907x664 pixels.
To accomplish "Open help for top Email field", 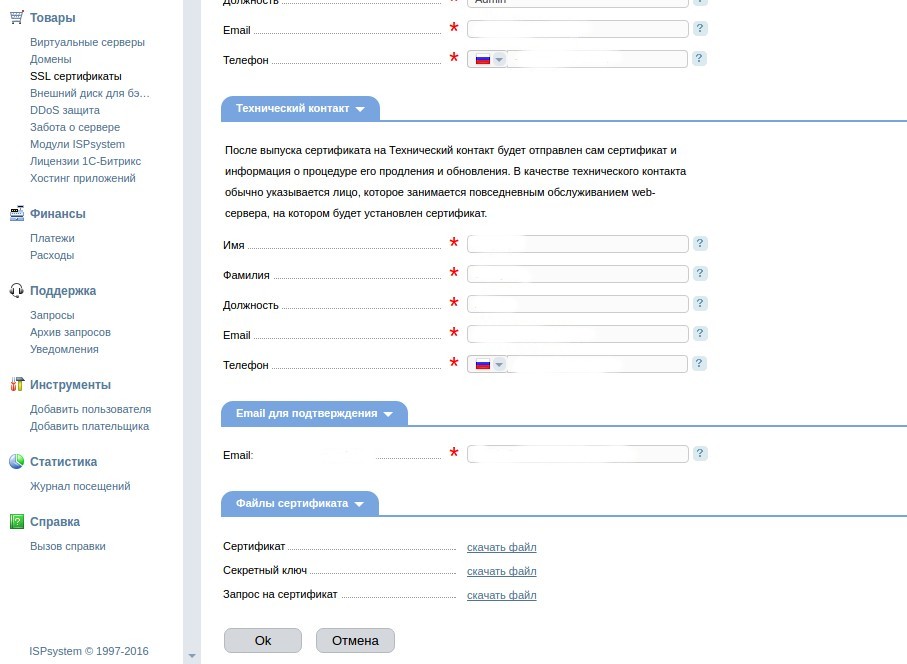I will coord(700,28).
